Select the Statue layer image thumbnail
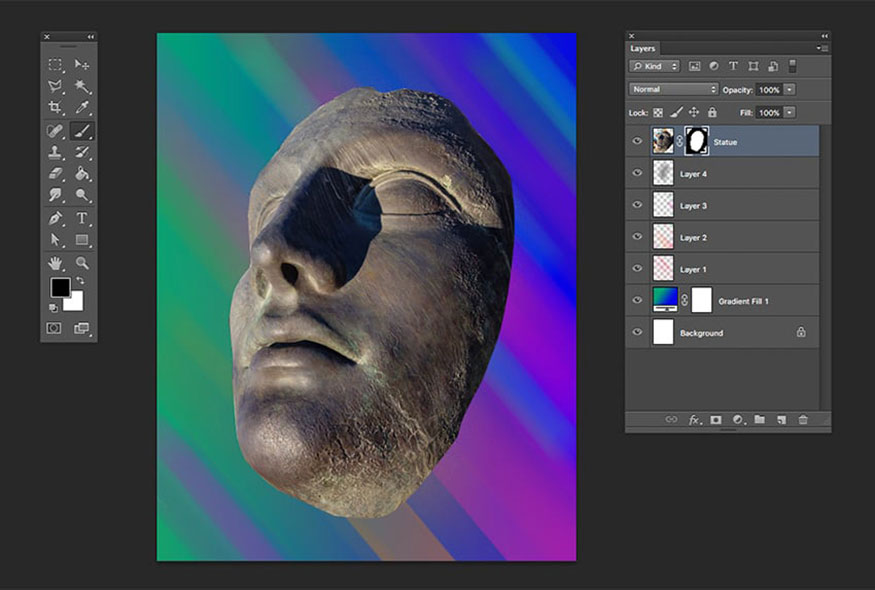Image resolution: width=875 pixels, height=590 pixels. 663,141
